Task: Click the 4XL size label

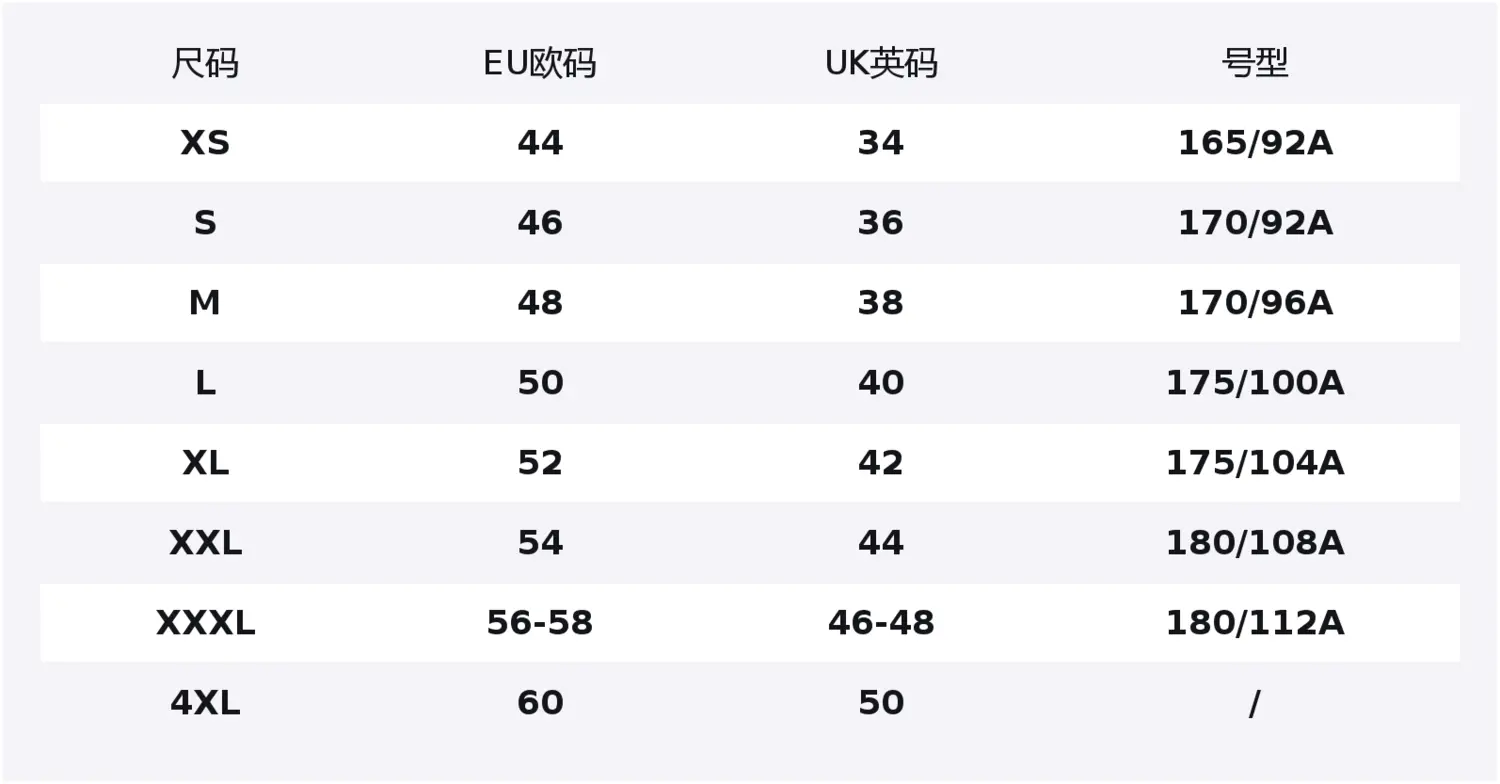Action: pos(205,703)
